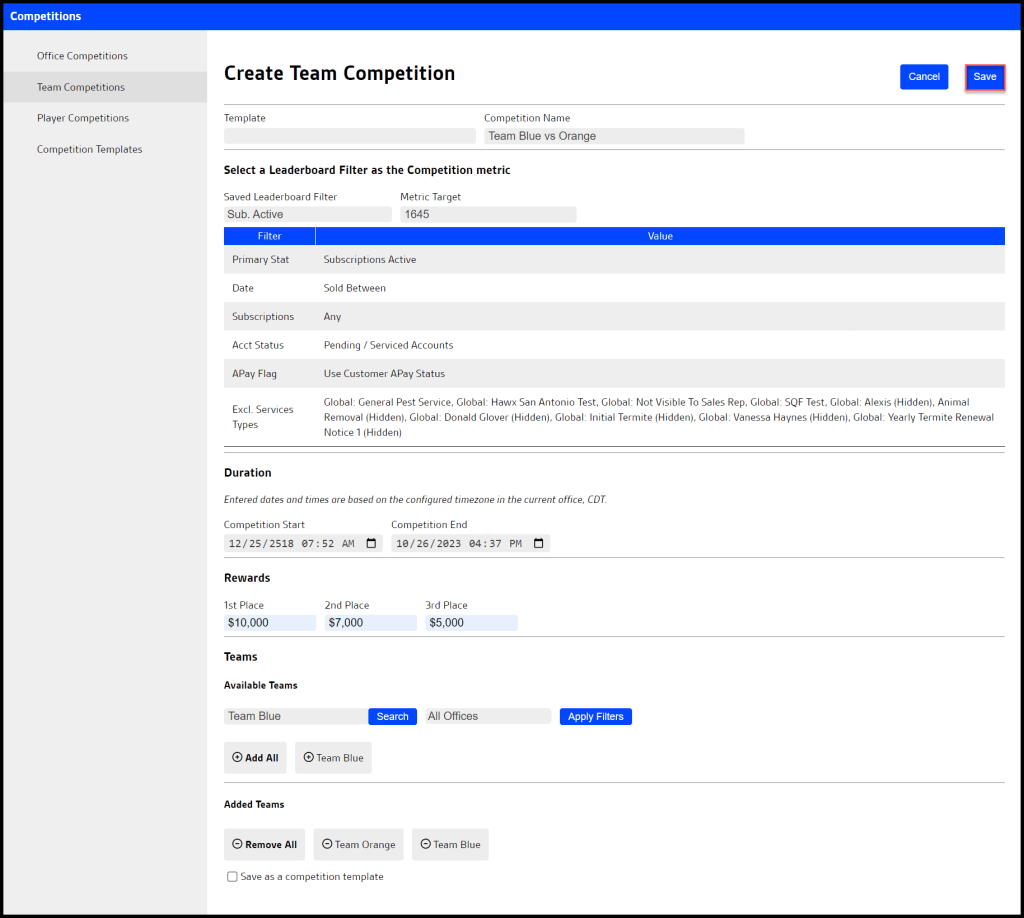Screen dimensions: 1024x918
Task: Open Player Competitions in sidebar
Action: [x=83, y=118]
